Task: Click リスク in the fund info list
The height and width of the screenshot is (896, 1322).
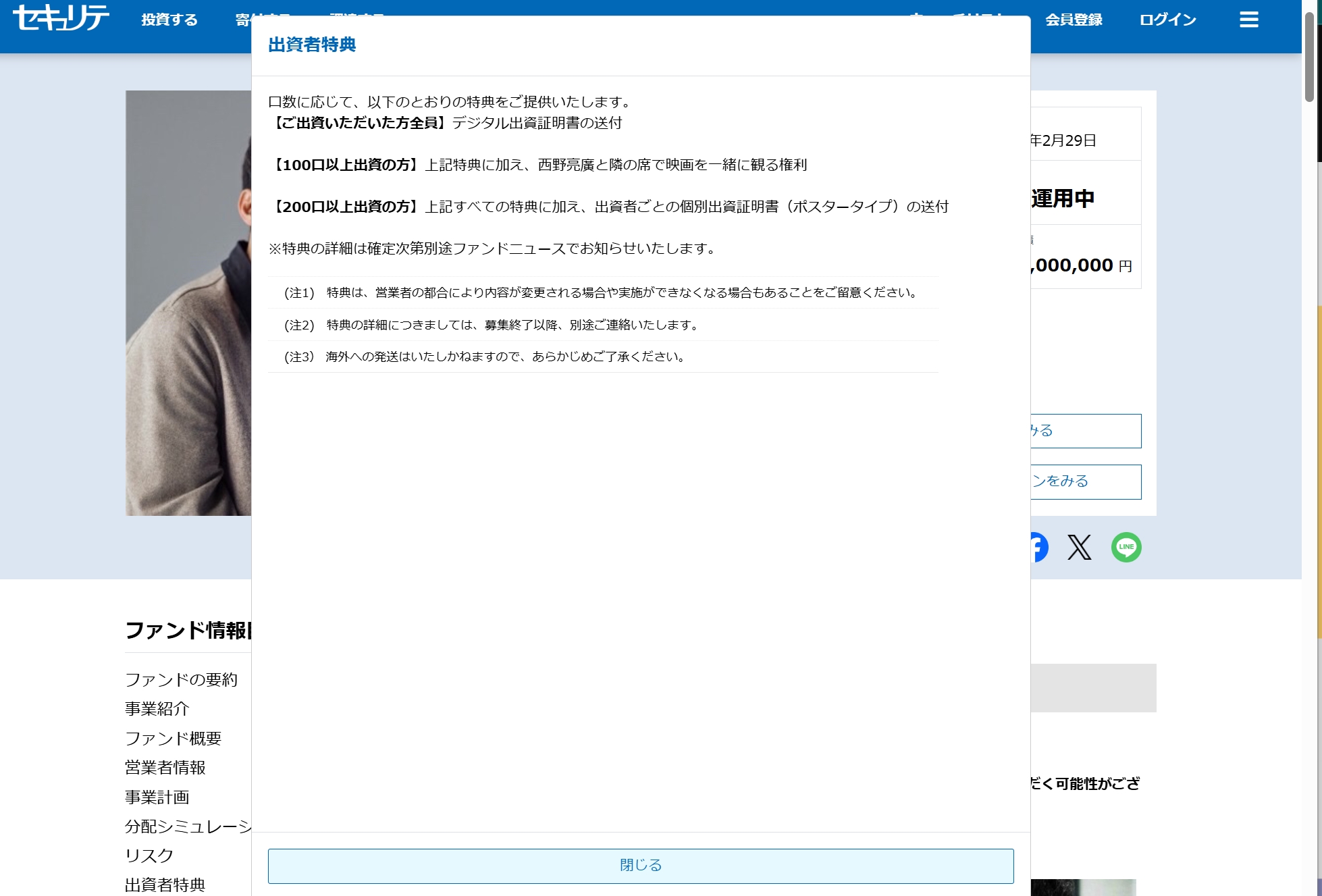Action: tap(149, 855)
